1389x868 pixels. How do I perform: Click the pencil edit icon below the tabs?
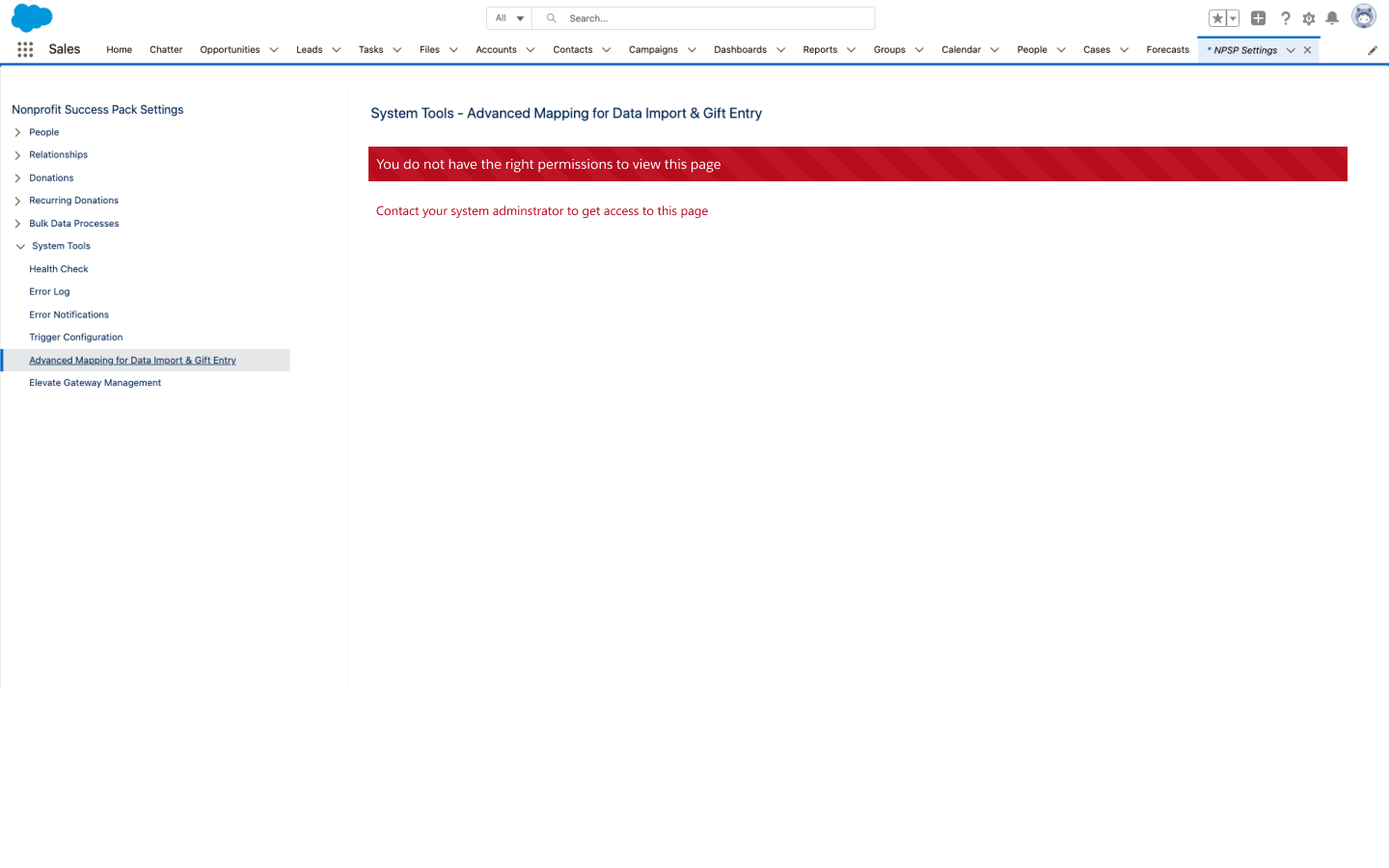coord(1373,49)
